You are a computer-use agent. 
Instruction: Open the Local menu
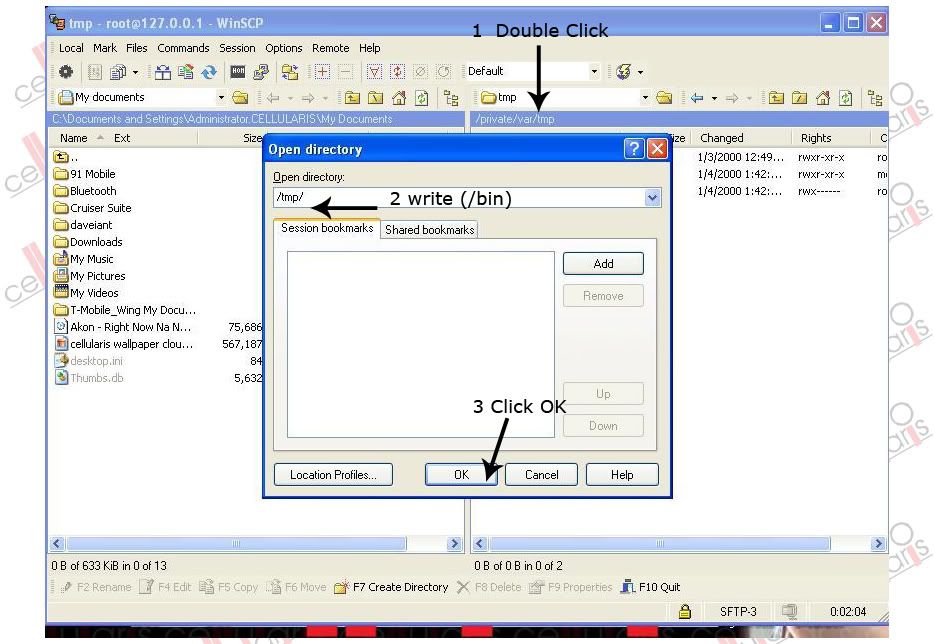tap(71, 48)
